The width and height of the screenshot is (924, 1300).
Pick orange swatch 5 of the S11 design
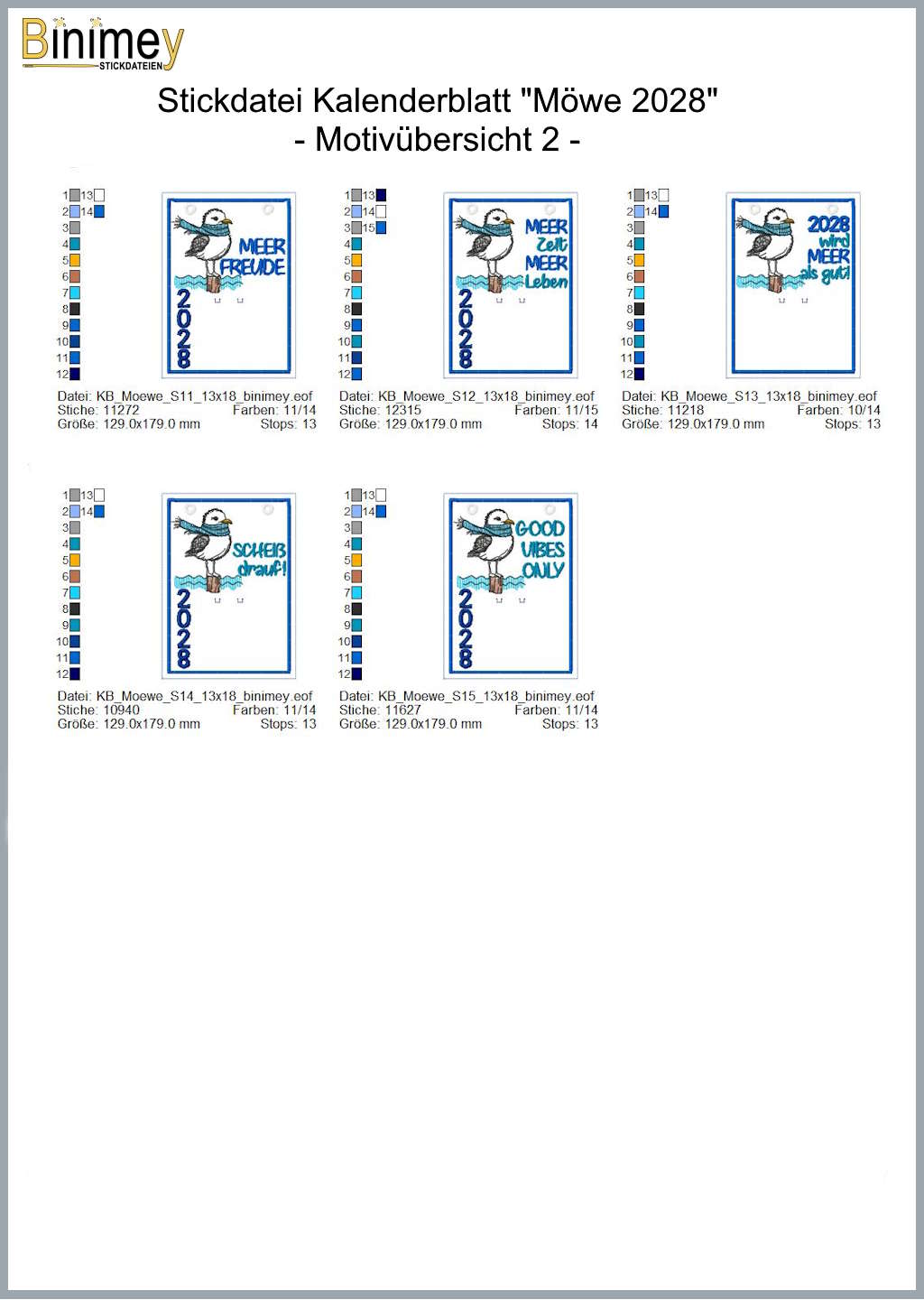tap(75, 261)
